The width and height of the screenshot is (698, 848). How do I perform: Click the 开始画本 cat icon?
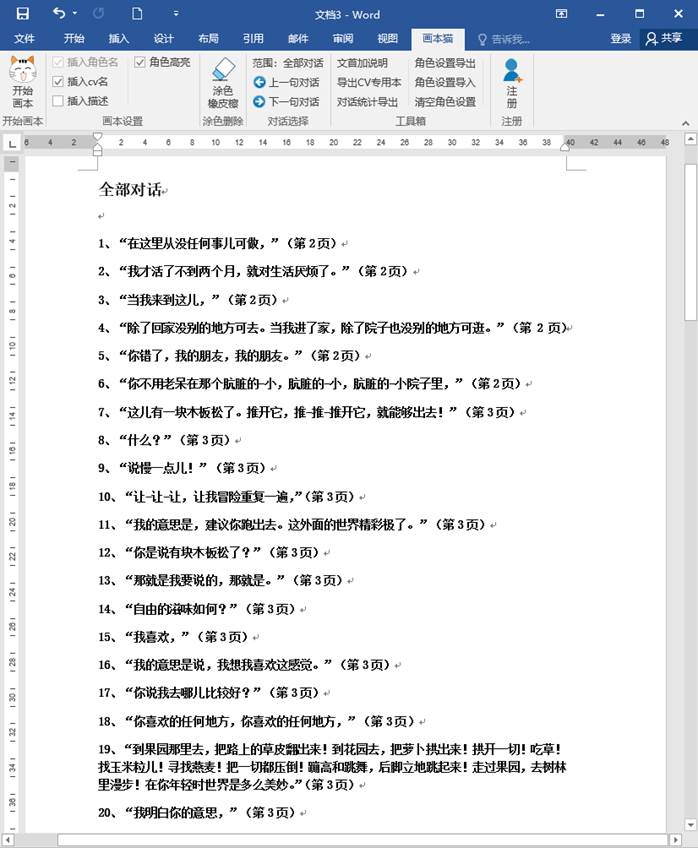pyautogui.click(x=23, y=81)
